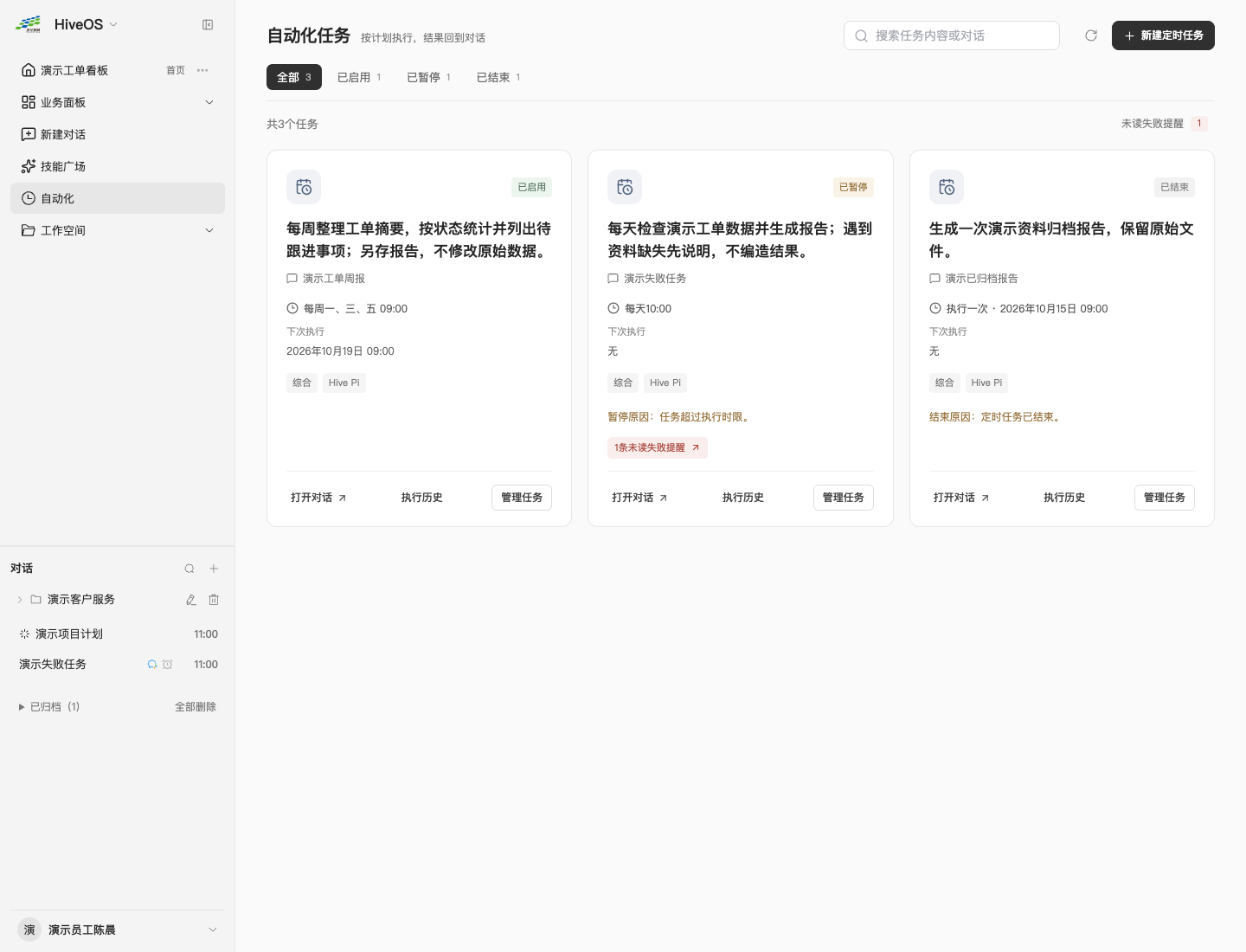Click the 演示已归档报告 conversation label
Screen dimensions: 1246x952
(x=982, y=279)
